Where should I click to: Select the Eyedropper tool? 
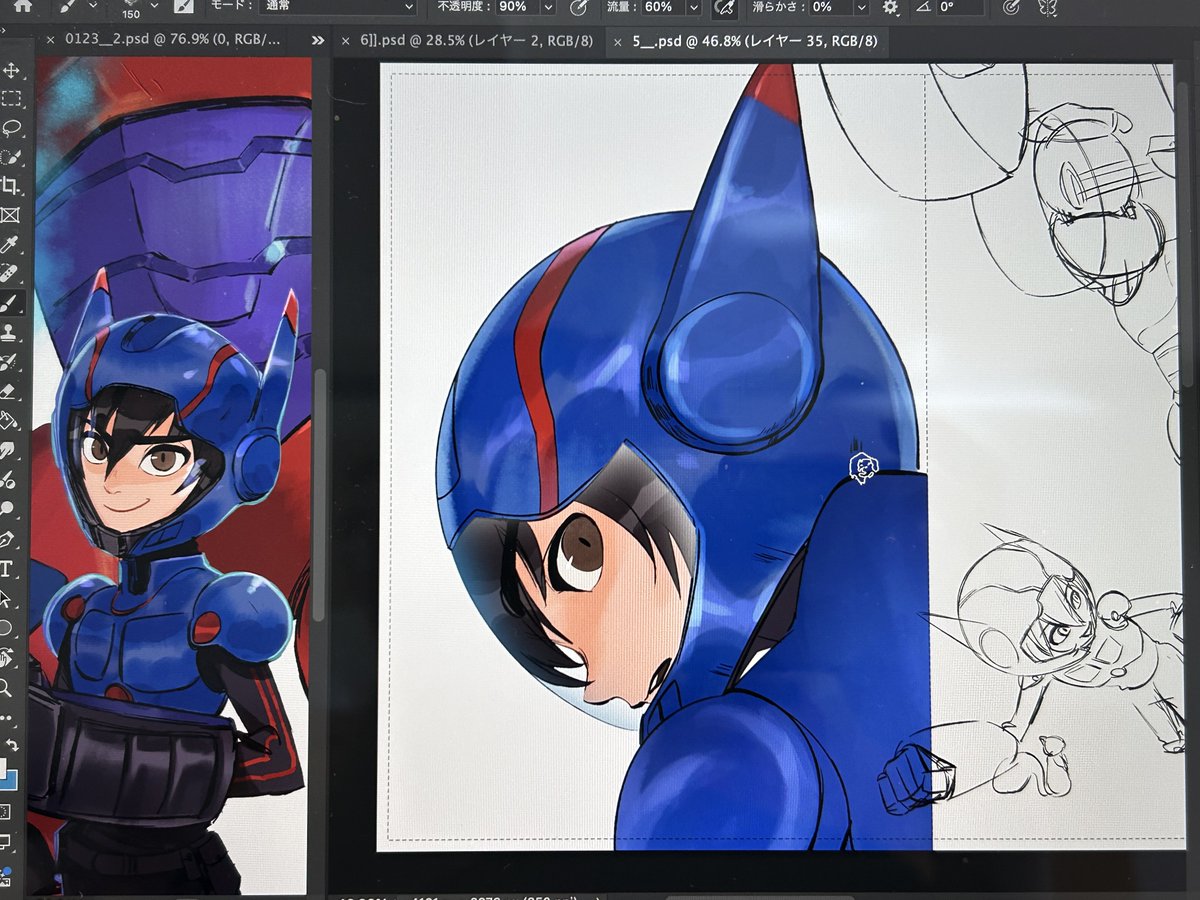point(12,244)
